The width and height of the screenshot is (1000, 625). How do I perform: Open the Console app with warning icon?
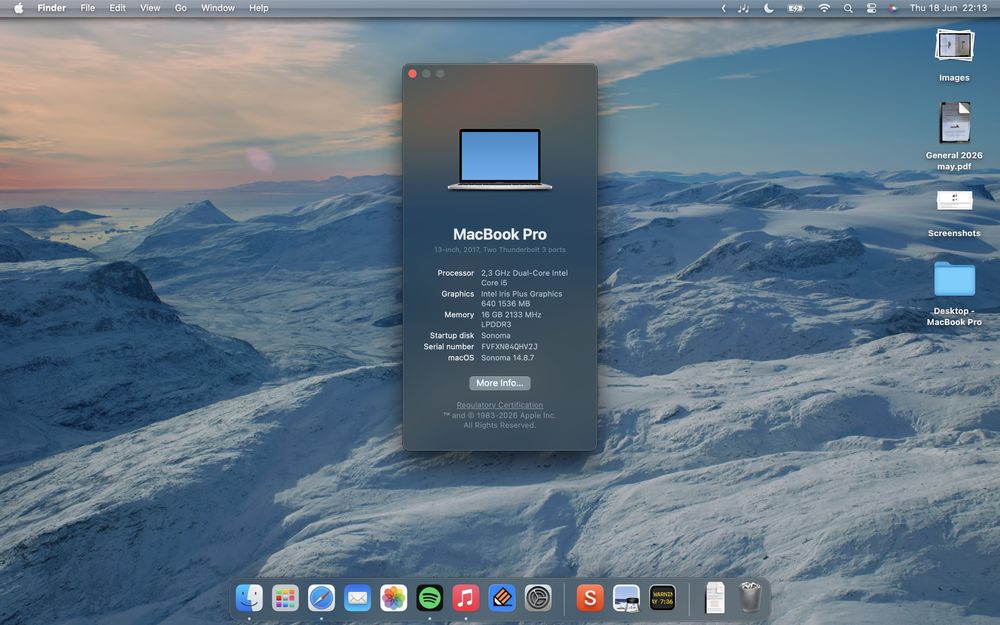662,598
